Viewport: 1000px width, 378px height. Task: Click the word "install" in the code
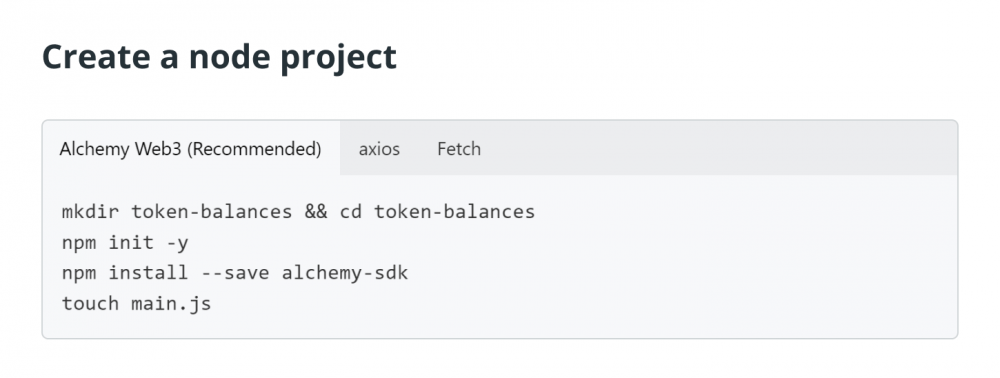[148, 273]
